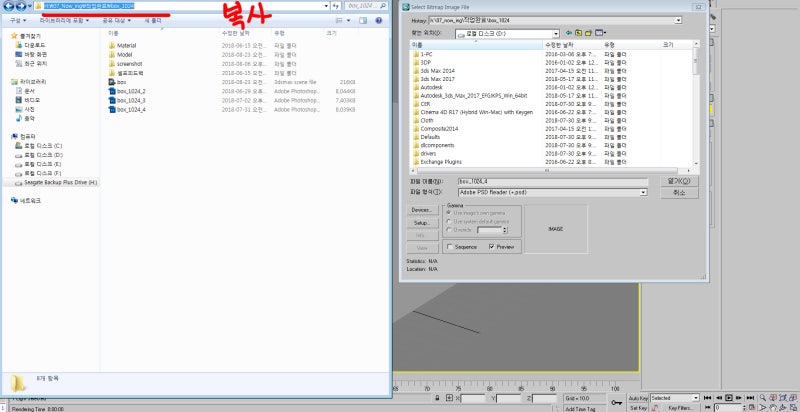Click the 3ds Max Next Frame button
800x412 pixels.
point(739,398)
